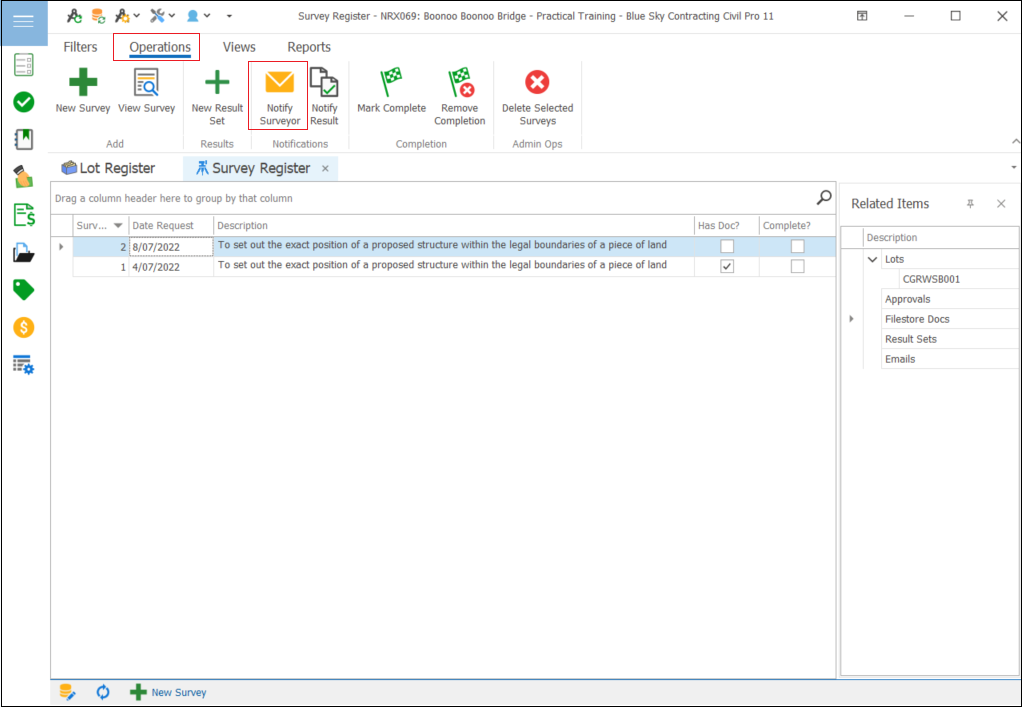
Task: Uncheck Has Doc checkbox for survey 1
Action: coord(727,266)
